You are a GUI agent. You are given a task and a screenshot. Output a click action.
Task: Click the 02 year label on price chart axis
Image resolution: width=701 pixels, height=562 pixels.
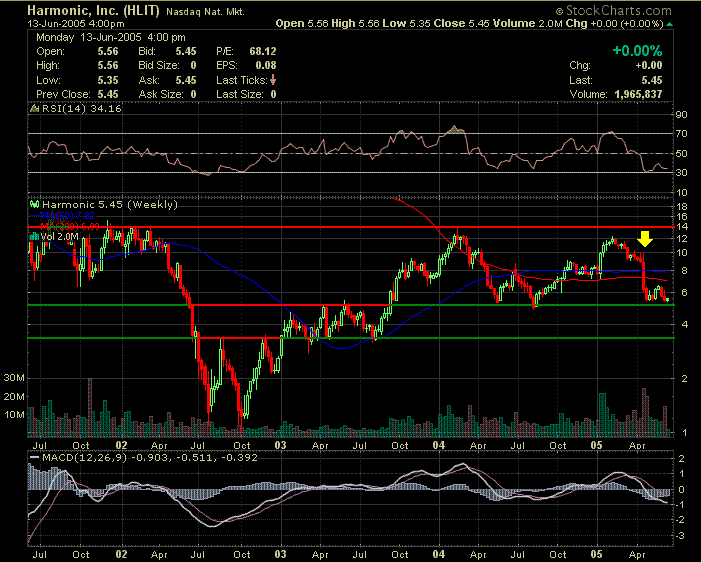tap(121, 445)
